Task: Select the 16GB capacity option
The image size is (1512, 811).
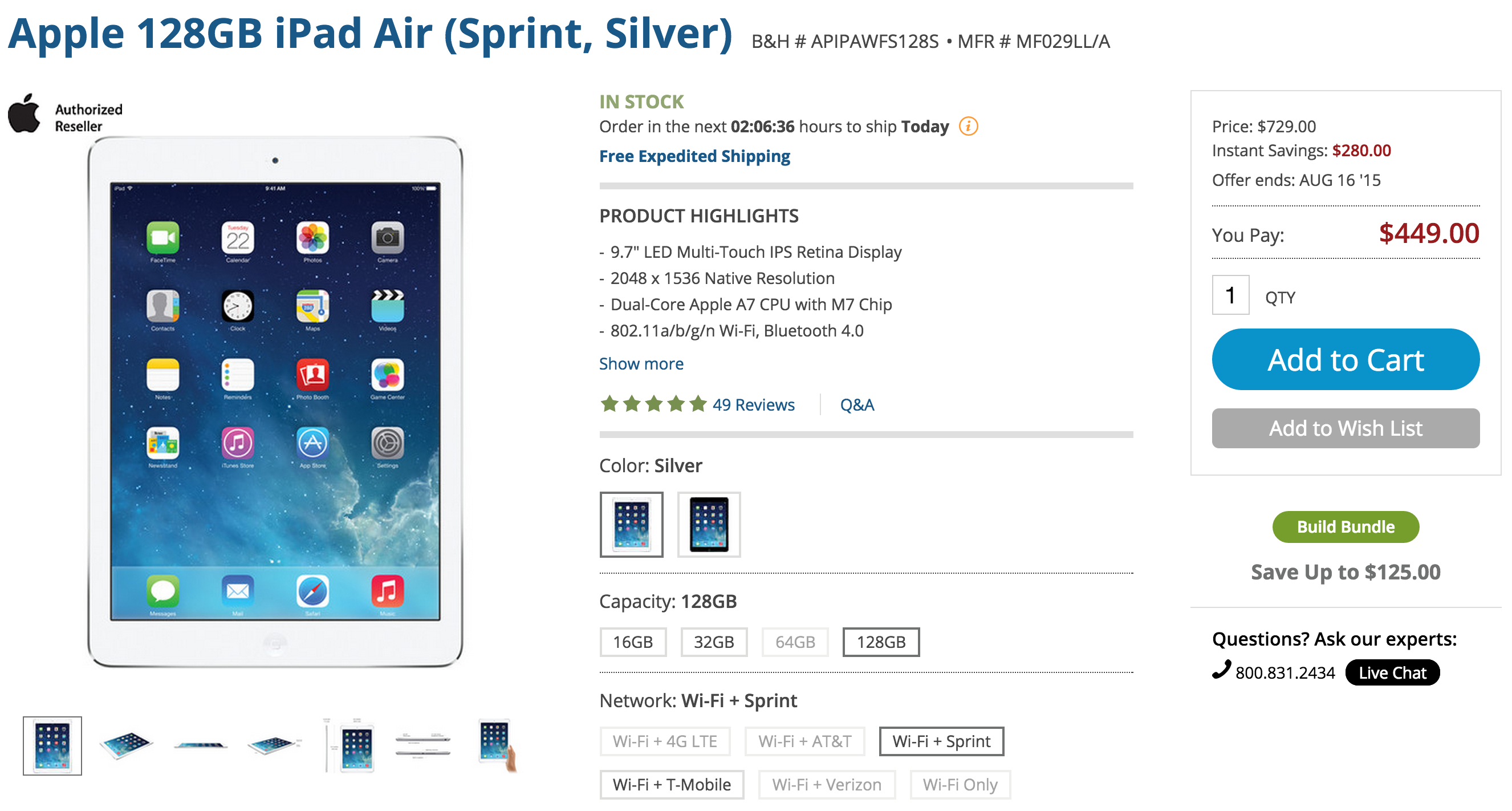Action: tap(633, 641)
